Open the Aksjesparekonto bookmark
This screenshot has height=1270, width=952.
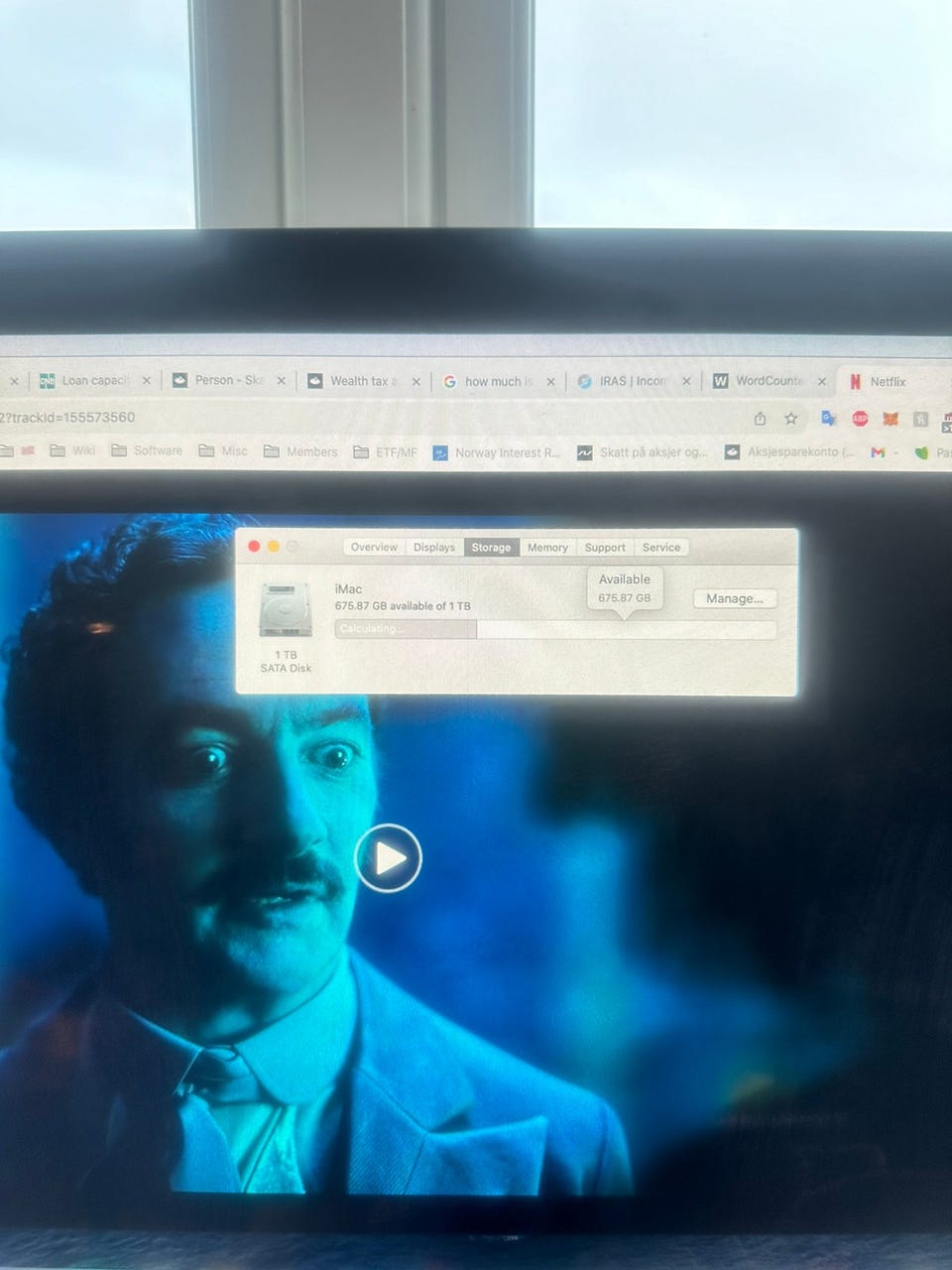coord(789,452)
